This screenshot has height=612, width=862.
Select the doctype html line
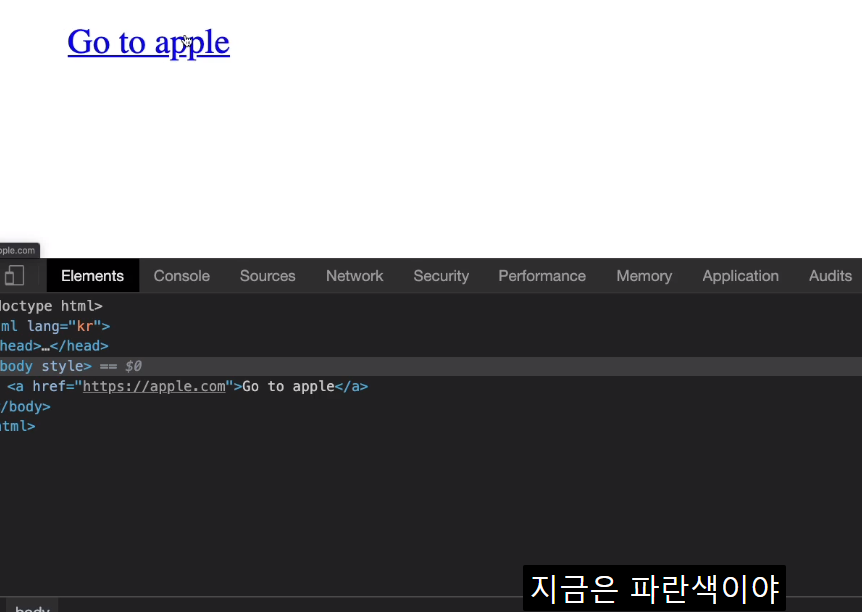point(51,306)
